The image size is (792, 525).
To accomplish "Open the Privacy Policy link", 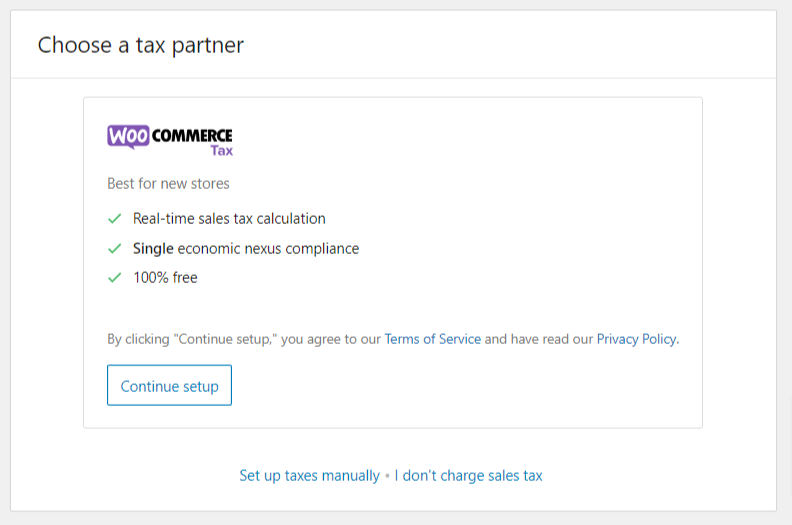I will 637,339.
